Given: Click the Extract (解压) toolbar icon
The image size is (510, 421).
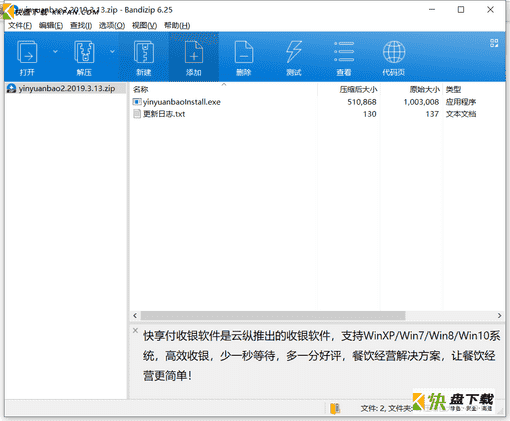Looking at the screenshot, I should 84,57.
